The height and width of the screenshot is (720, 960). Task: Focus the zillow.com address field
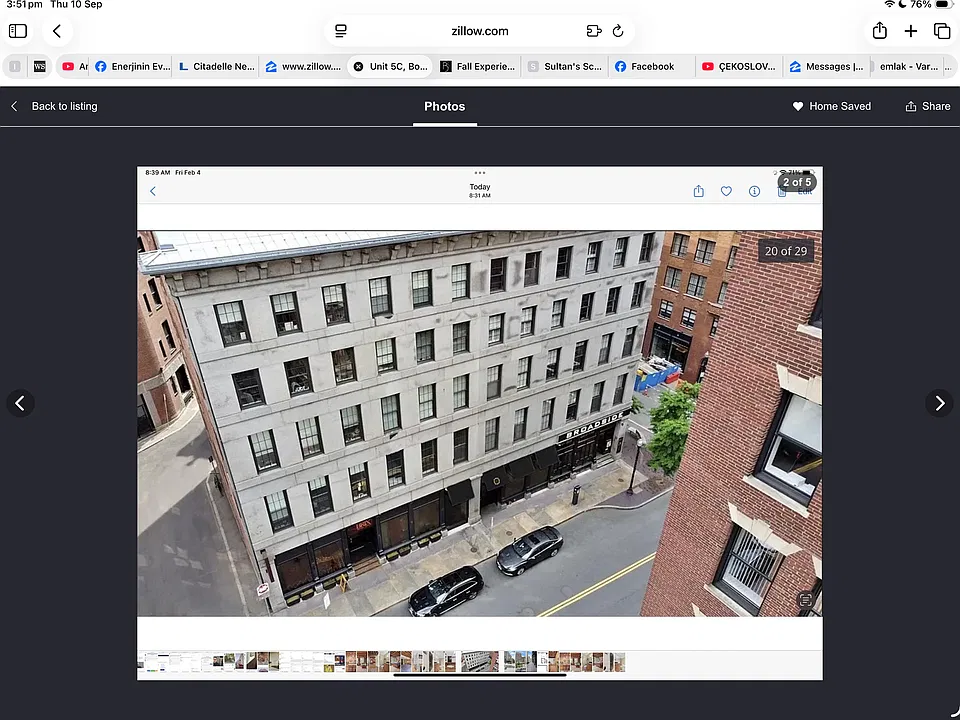click(479, 31)
